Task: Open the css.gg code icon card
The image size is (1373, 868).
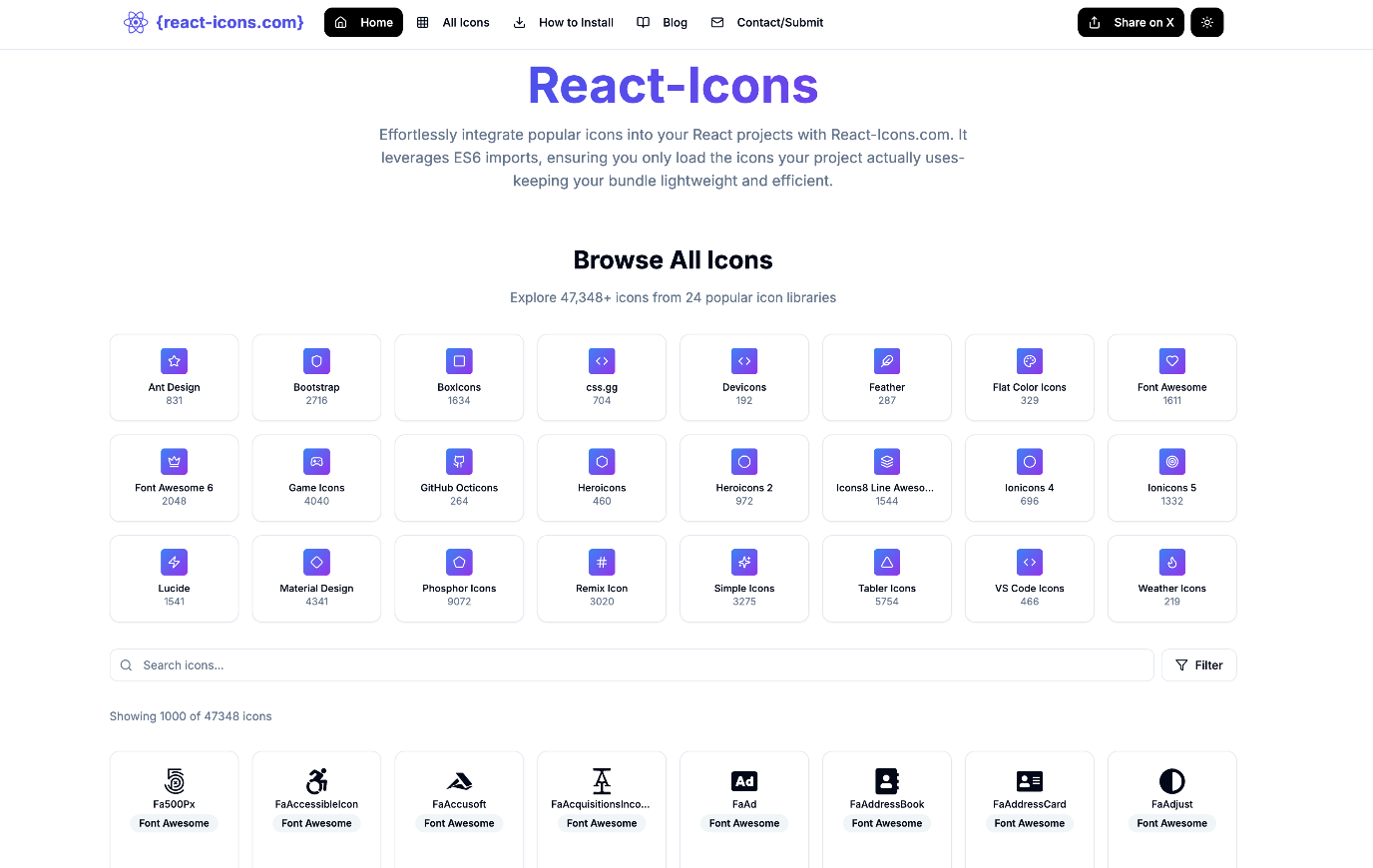Action: coord(602,361)
